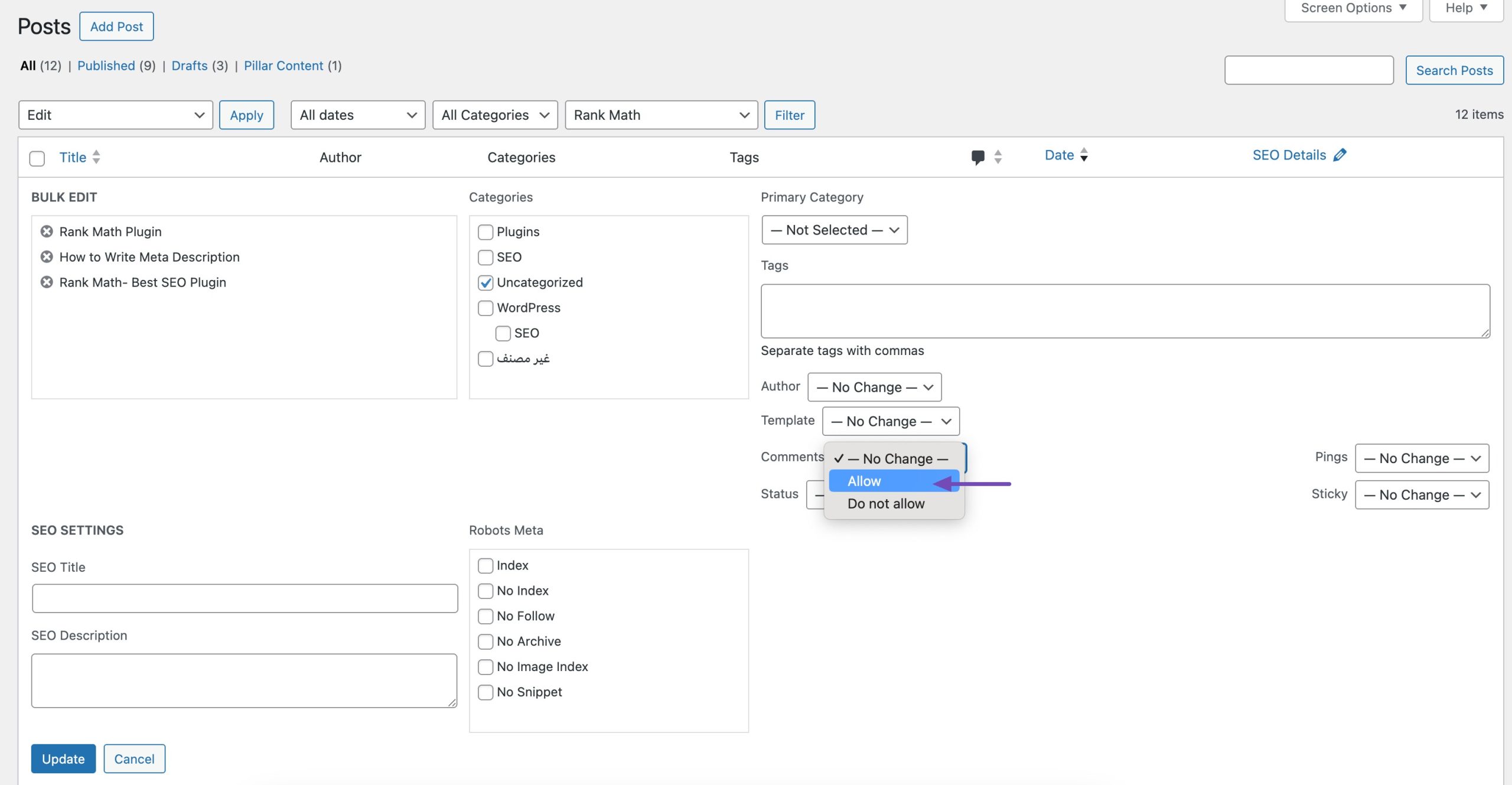The width and height of the screenshot is (1512, 785).
Task: Focus the search posts input field
Action: (x=1309, y=70)
